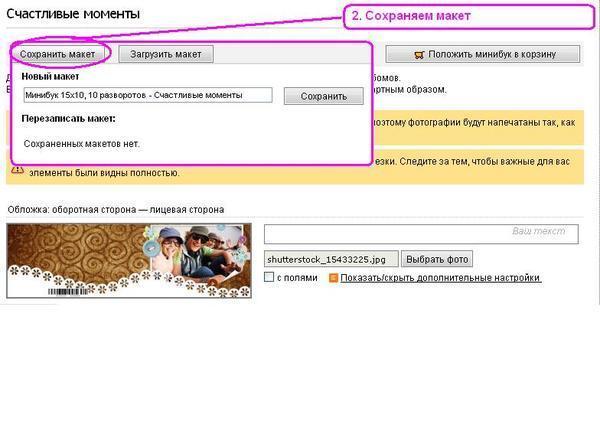Click the "Счастливые моменты" page heading

(74, 14)
